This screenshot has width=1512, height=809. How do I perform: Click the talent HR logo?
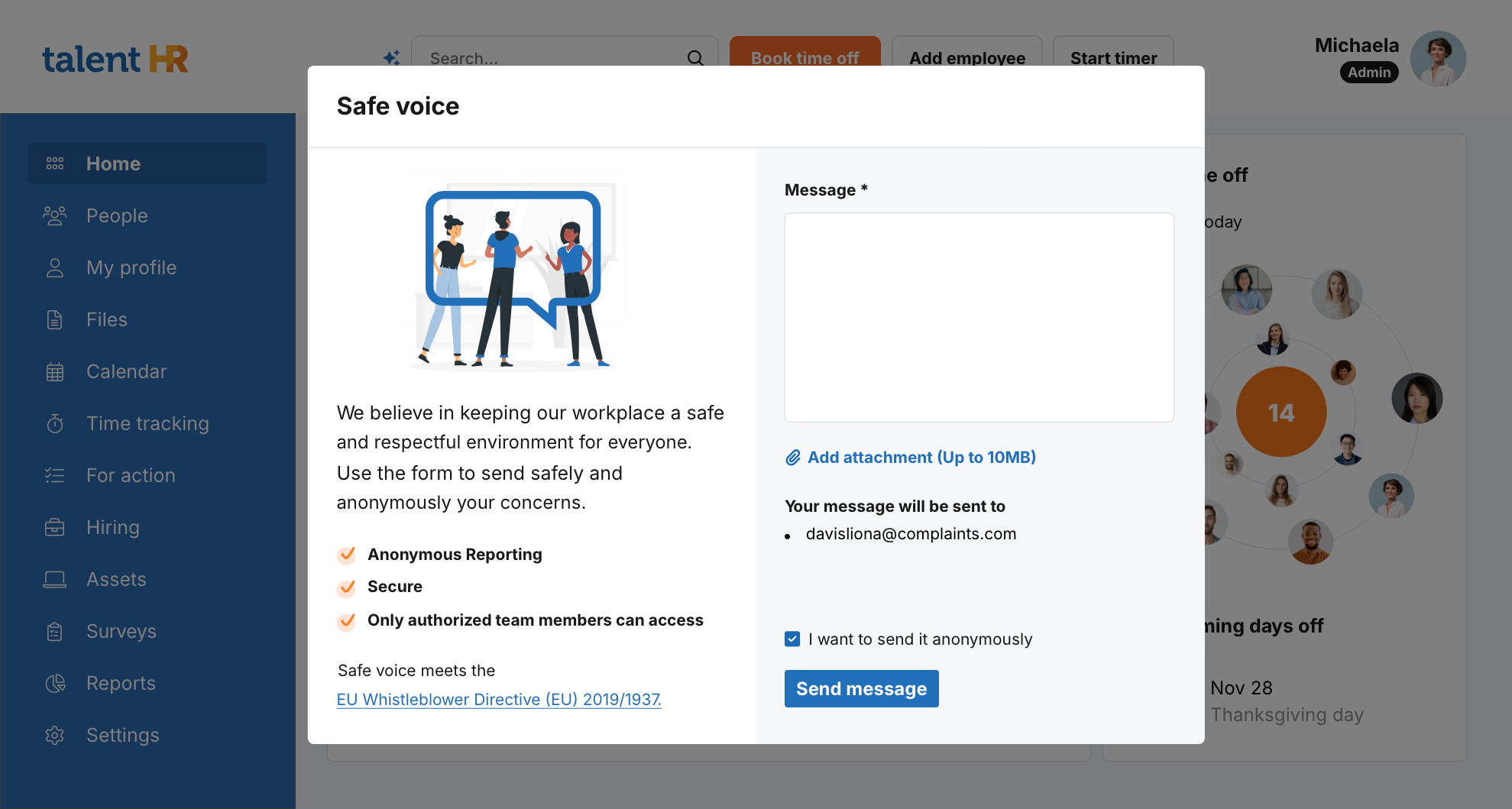(115, 59)
